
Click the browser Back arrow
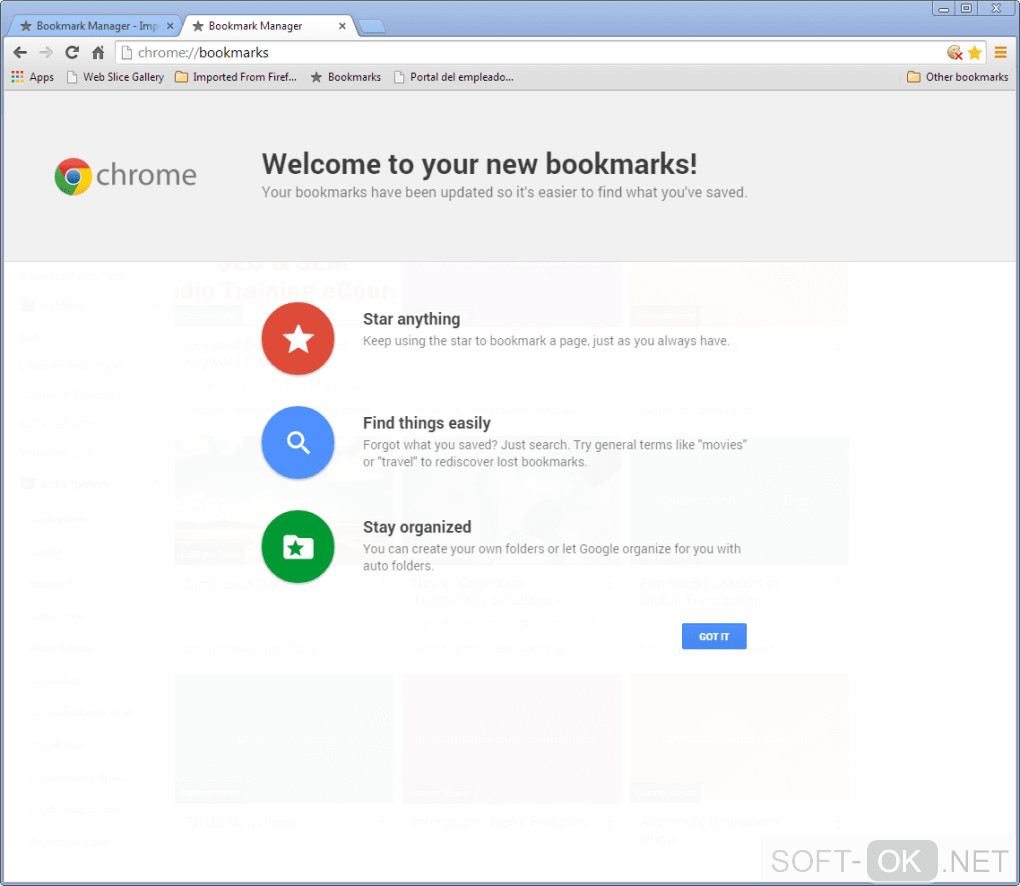pos(20,53)
